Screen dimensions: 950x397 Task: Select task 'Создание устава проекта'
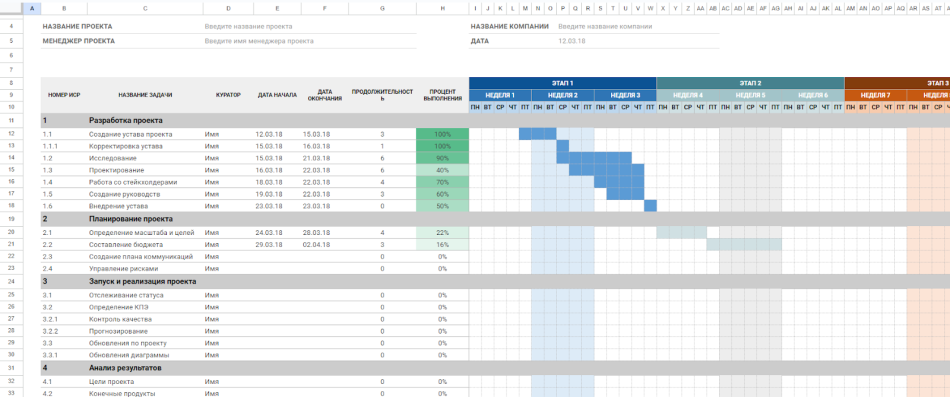tap(130, 134)
